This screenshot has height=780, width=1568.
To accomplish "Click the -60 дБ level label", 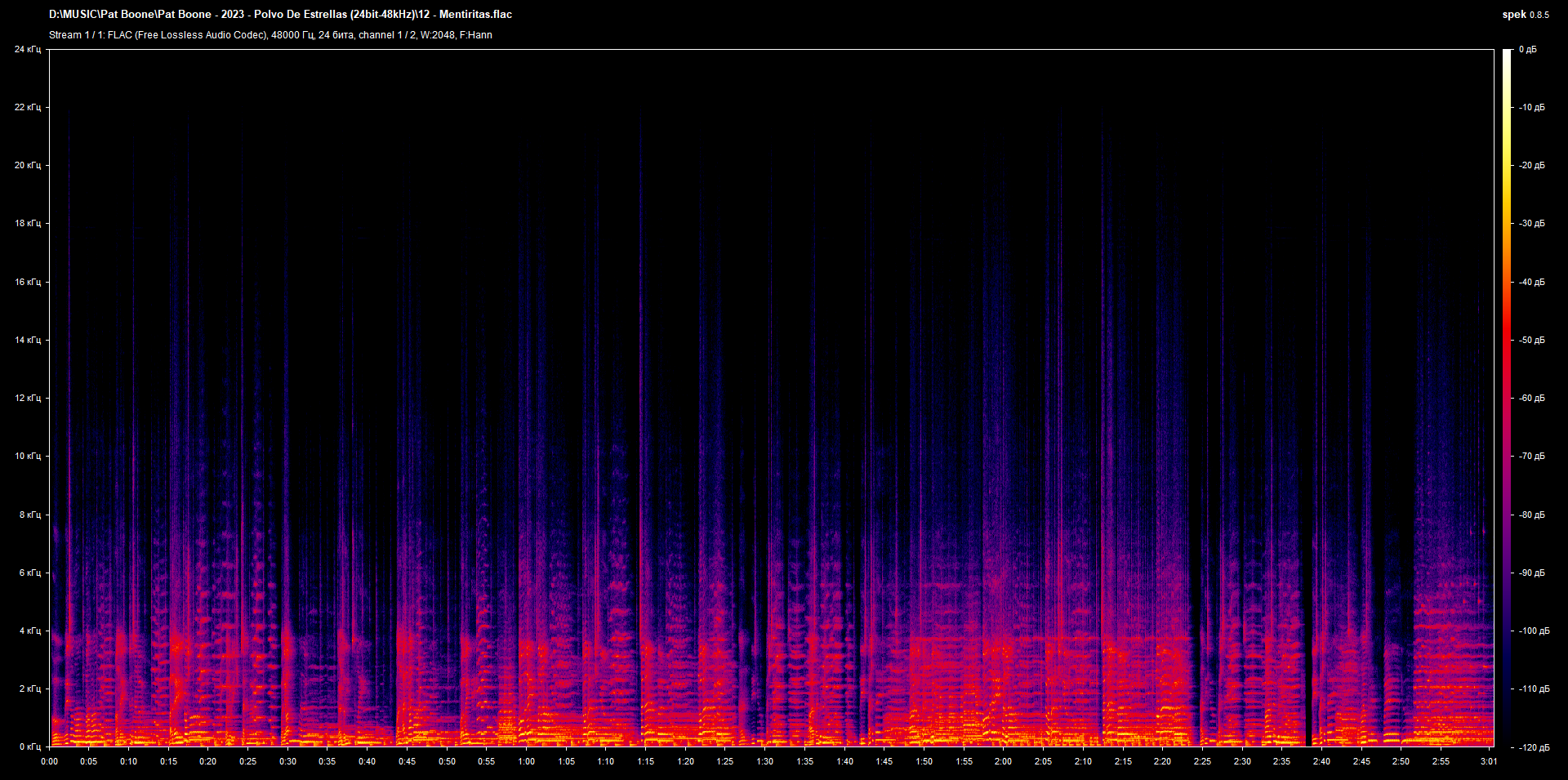I will click(x=1532, y=399).
